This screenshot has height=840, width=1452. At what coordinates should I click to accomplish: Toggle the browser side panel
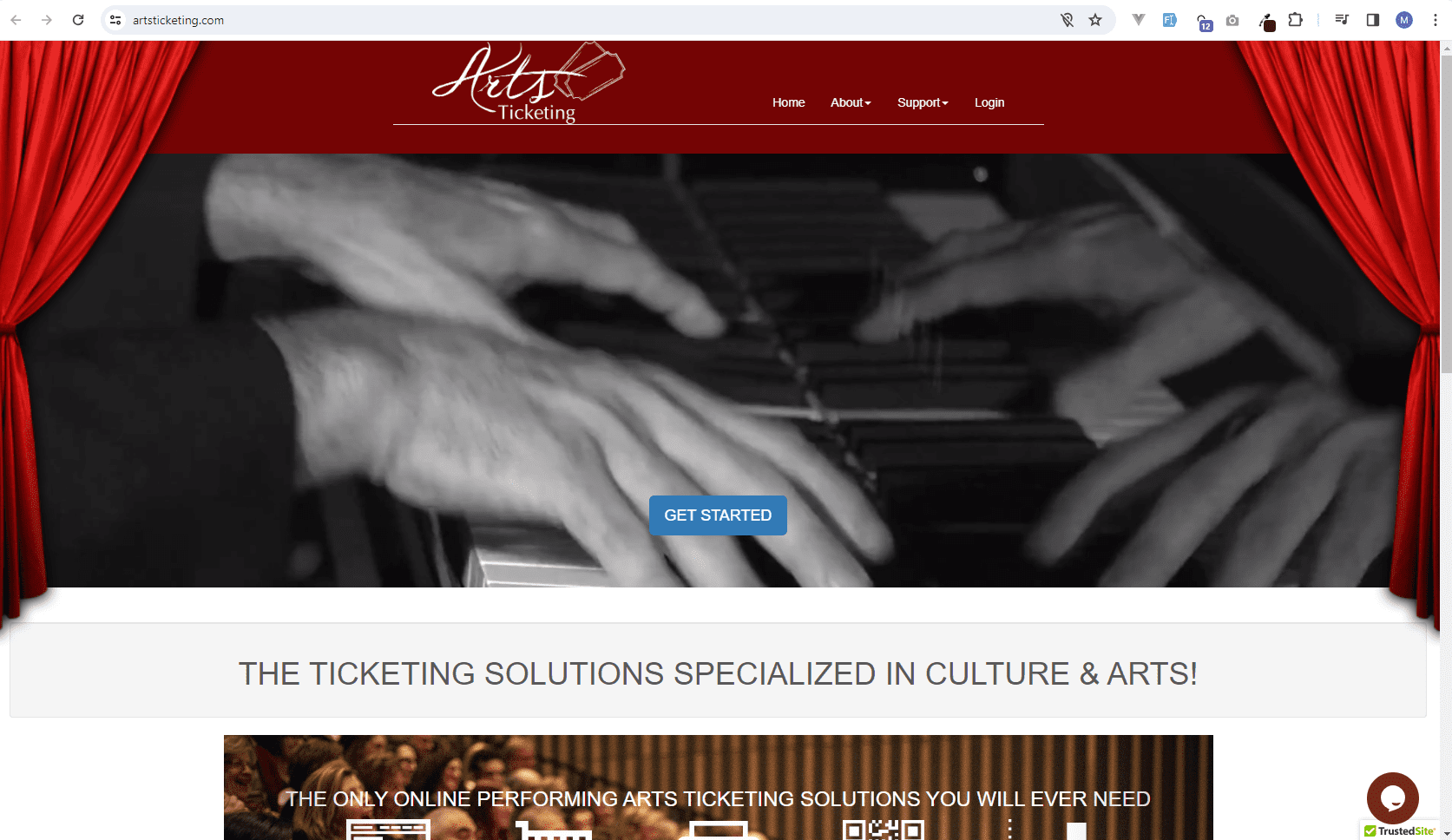[1373, 20]
